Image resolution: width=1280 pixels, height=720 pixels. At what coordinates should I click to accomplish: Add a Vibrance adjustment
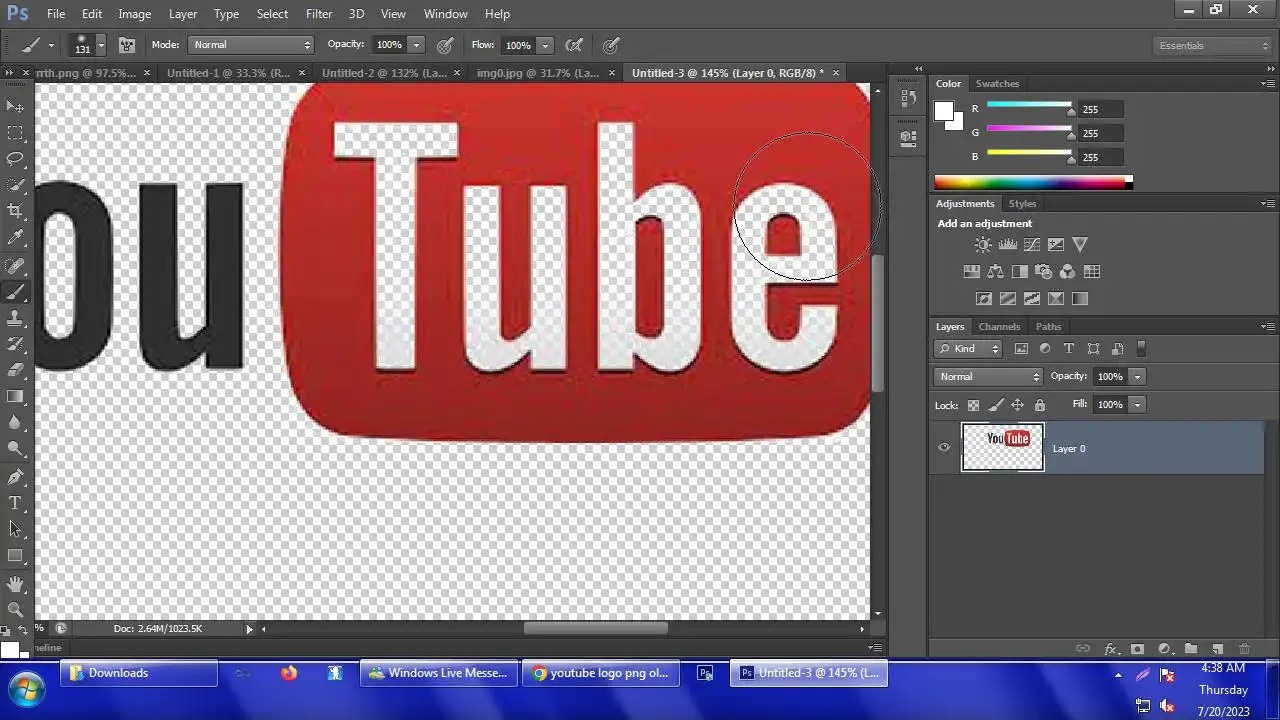click(1080, 245)
